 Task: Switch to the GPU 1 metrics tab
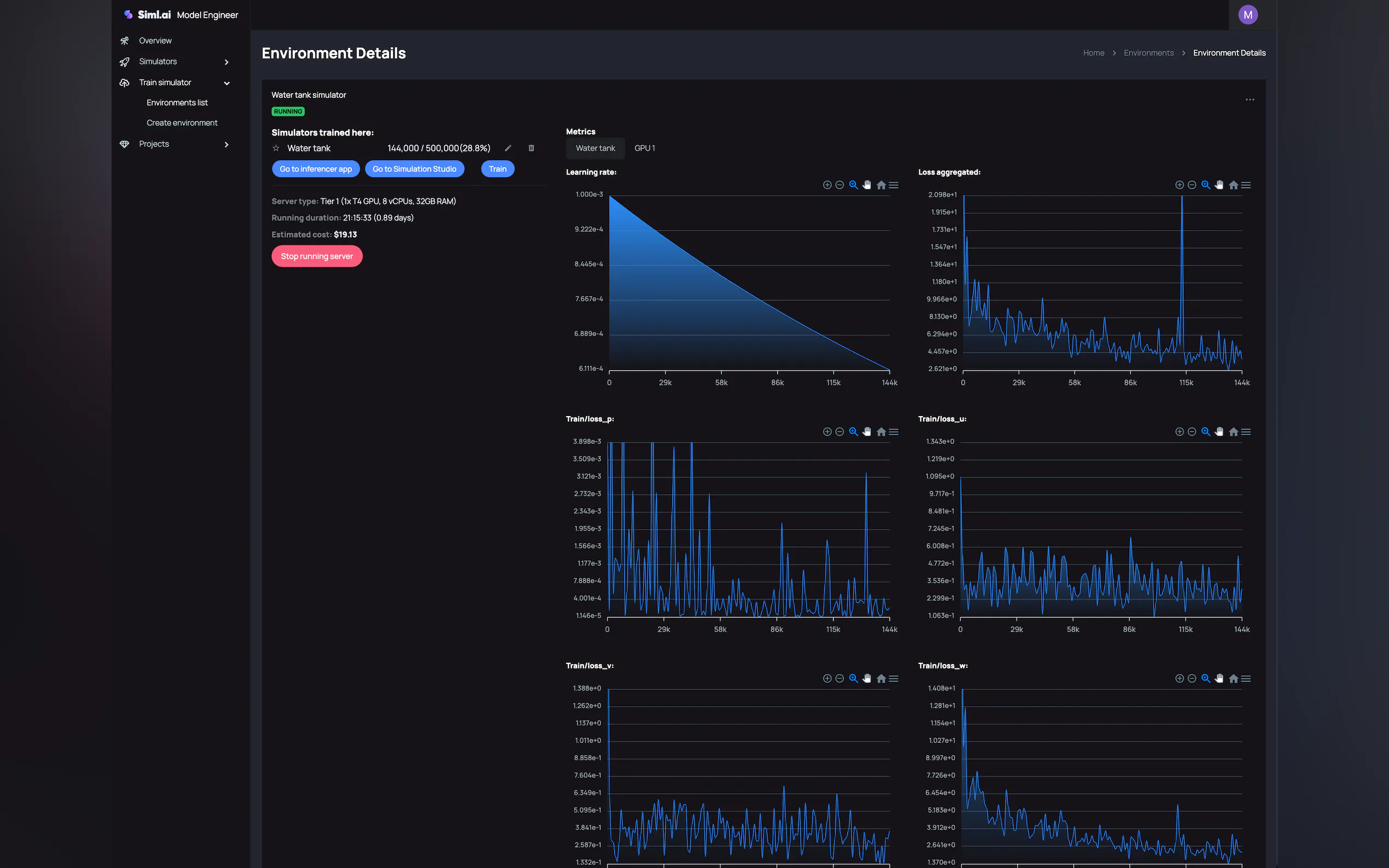tap(644, 148)
